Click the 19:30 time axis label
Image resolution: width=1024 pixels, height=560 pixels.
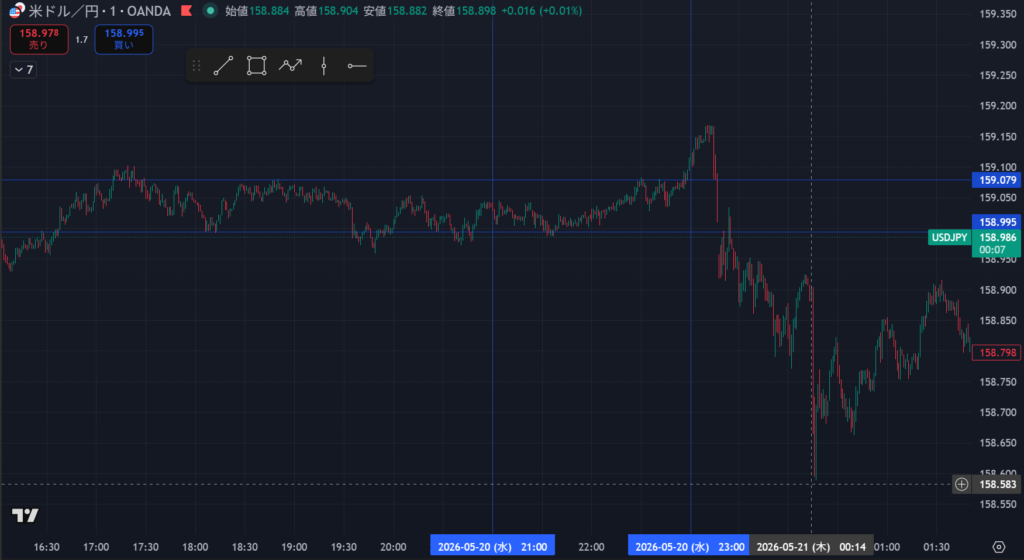pos(344,547)
